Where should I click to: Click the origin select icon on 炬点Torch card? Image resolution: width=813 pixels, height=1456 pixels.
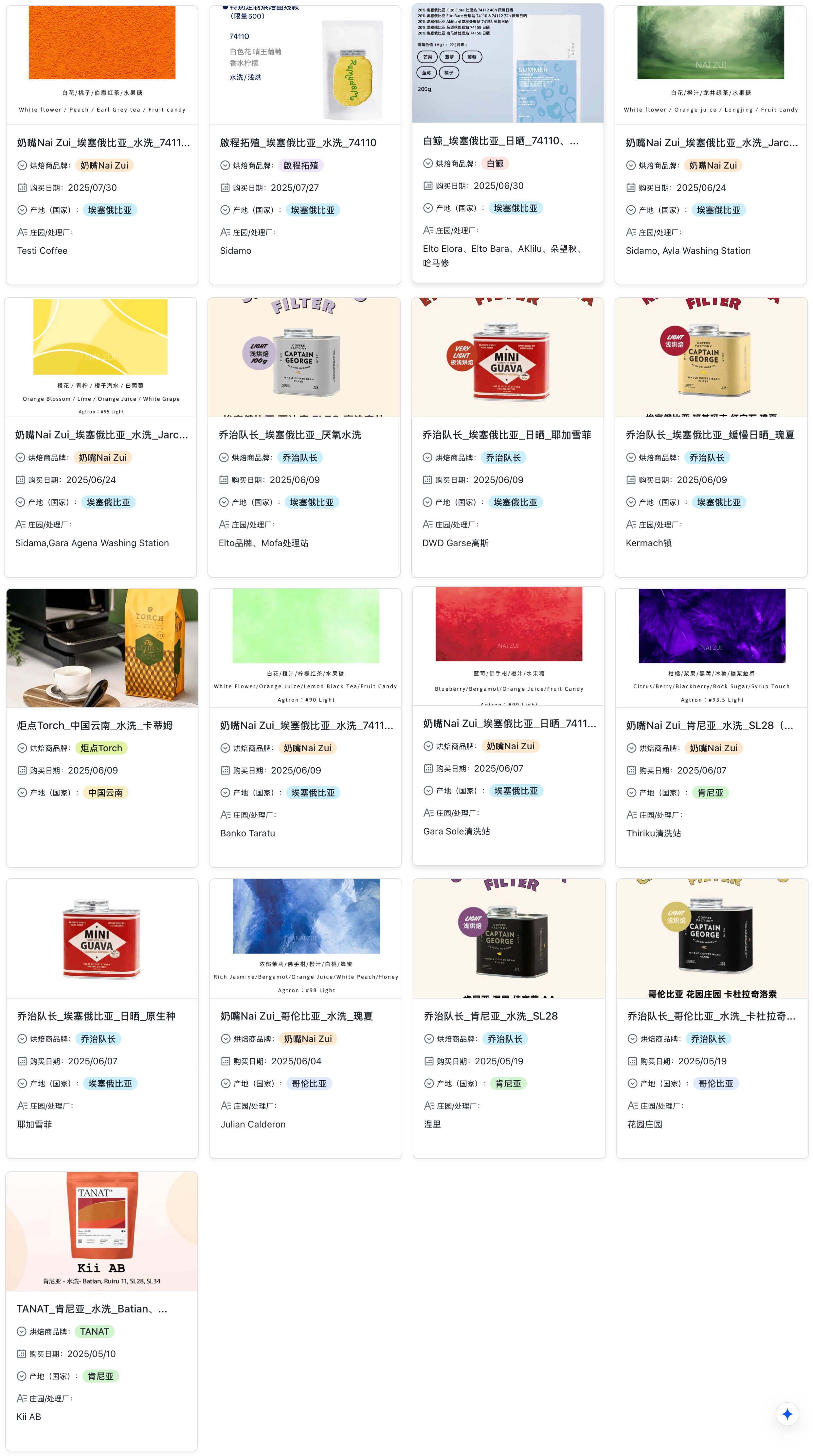pyautogui.click(x=22, y=793)
